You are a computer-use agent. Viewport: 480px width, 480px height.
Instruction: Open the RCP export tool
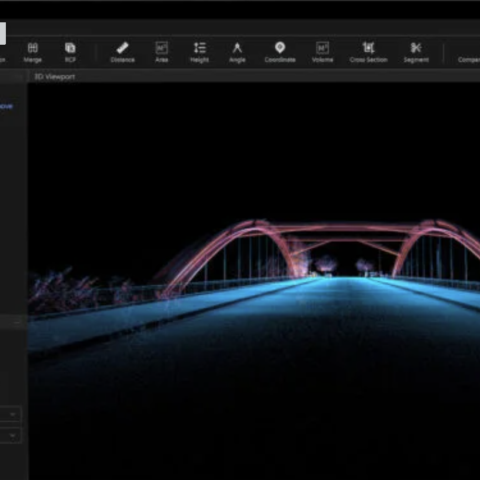tap(70, 52)
